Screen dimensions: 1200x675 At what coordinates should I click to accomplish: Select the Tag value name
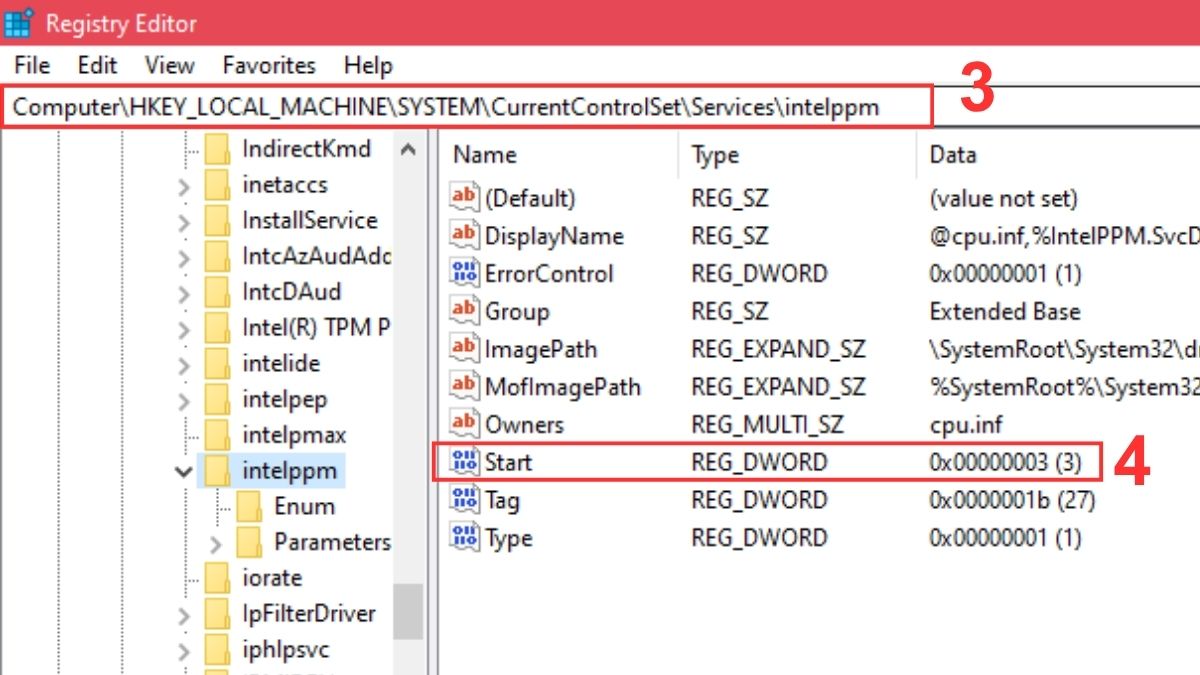[502, 500]
